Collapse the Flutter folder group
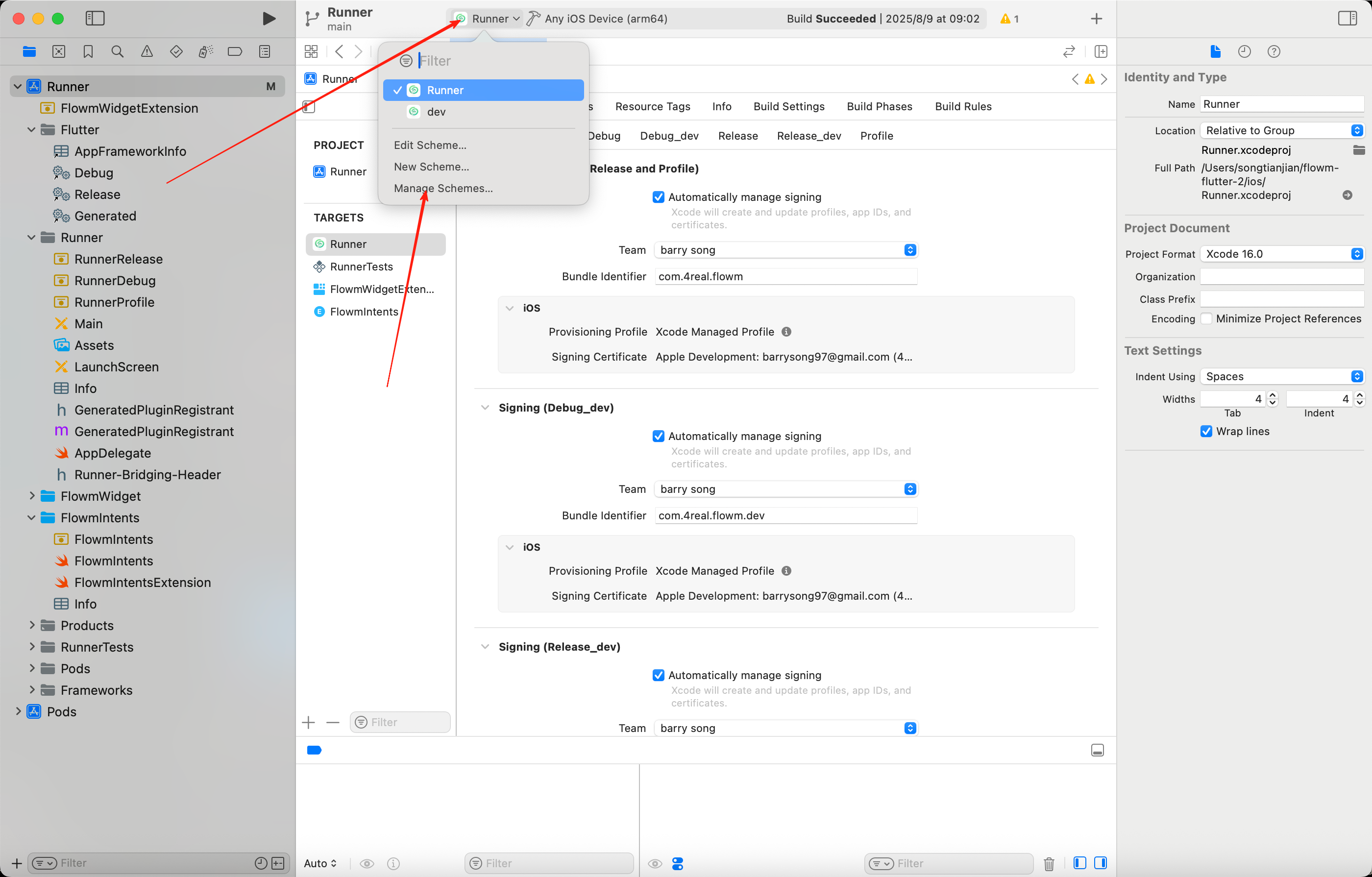Viewport: 1372px width, 877px height. click(x=31, y=130)
